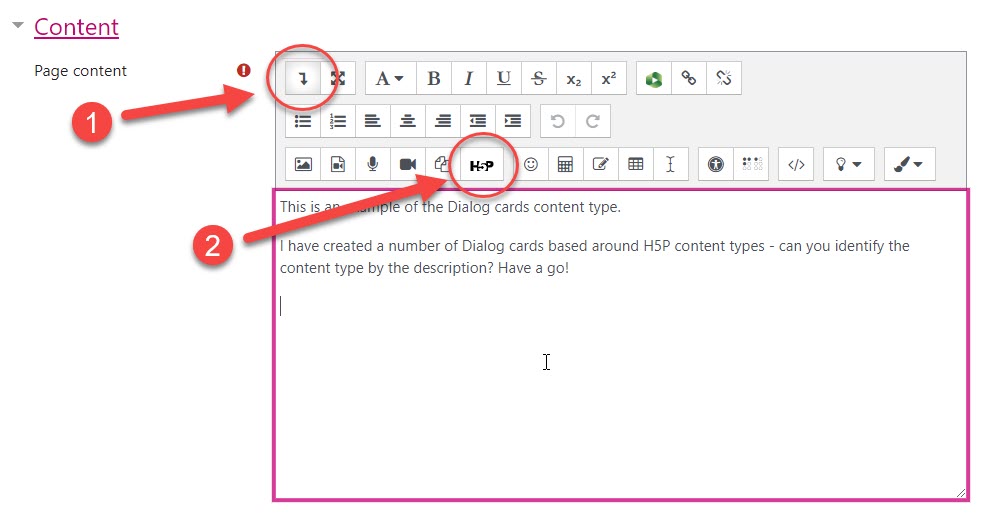Screen dimensions: 986x514
Task: Undo the last edit
Action: [558, 121]
